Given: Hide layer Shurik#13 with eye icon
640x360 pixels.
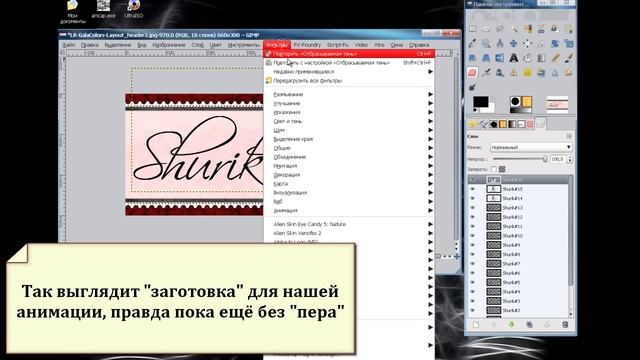Looking at the screenshot, I should click(473, 208).
